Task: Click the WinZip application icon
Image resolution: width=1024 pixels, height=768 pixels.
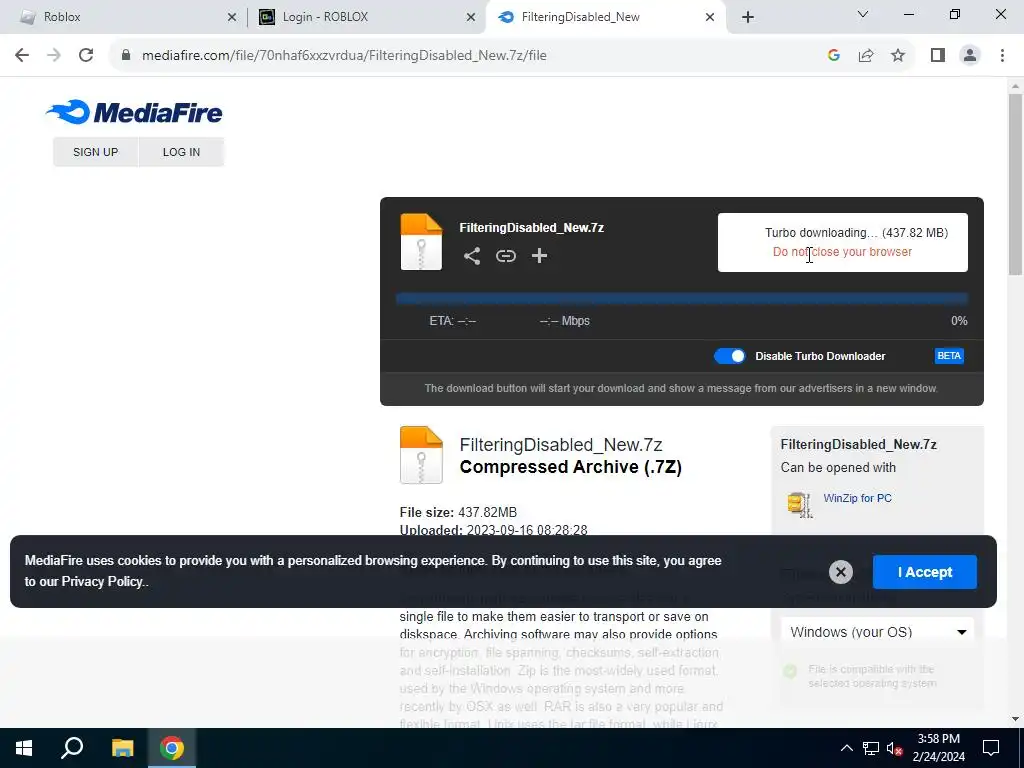Action: [800, 504]
